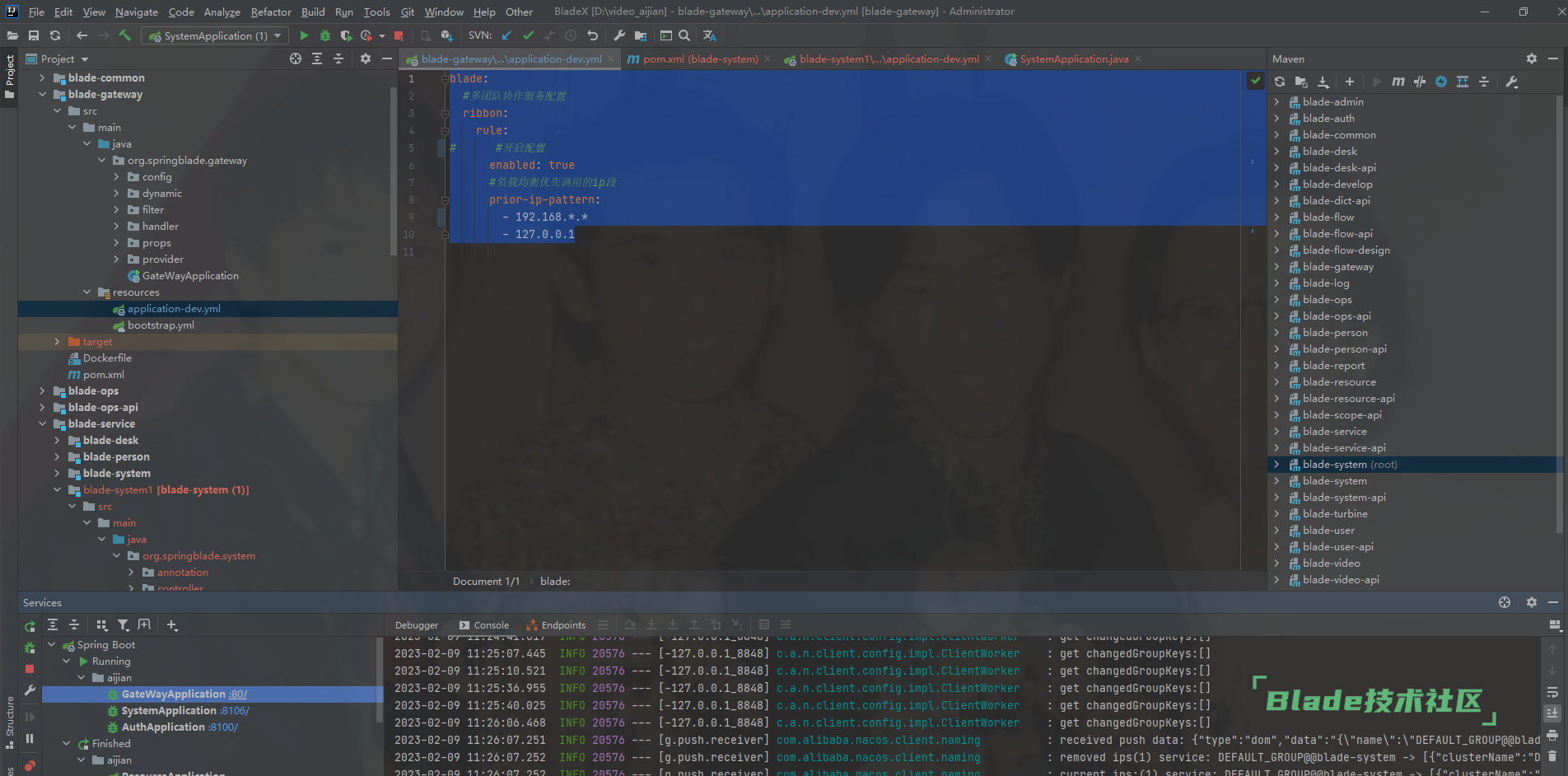Synchronize files with the refresh icon in main toolbar
The image size is (1568, 776).
[x=55, y=35]
